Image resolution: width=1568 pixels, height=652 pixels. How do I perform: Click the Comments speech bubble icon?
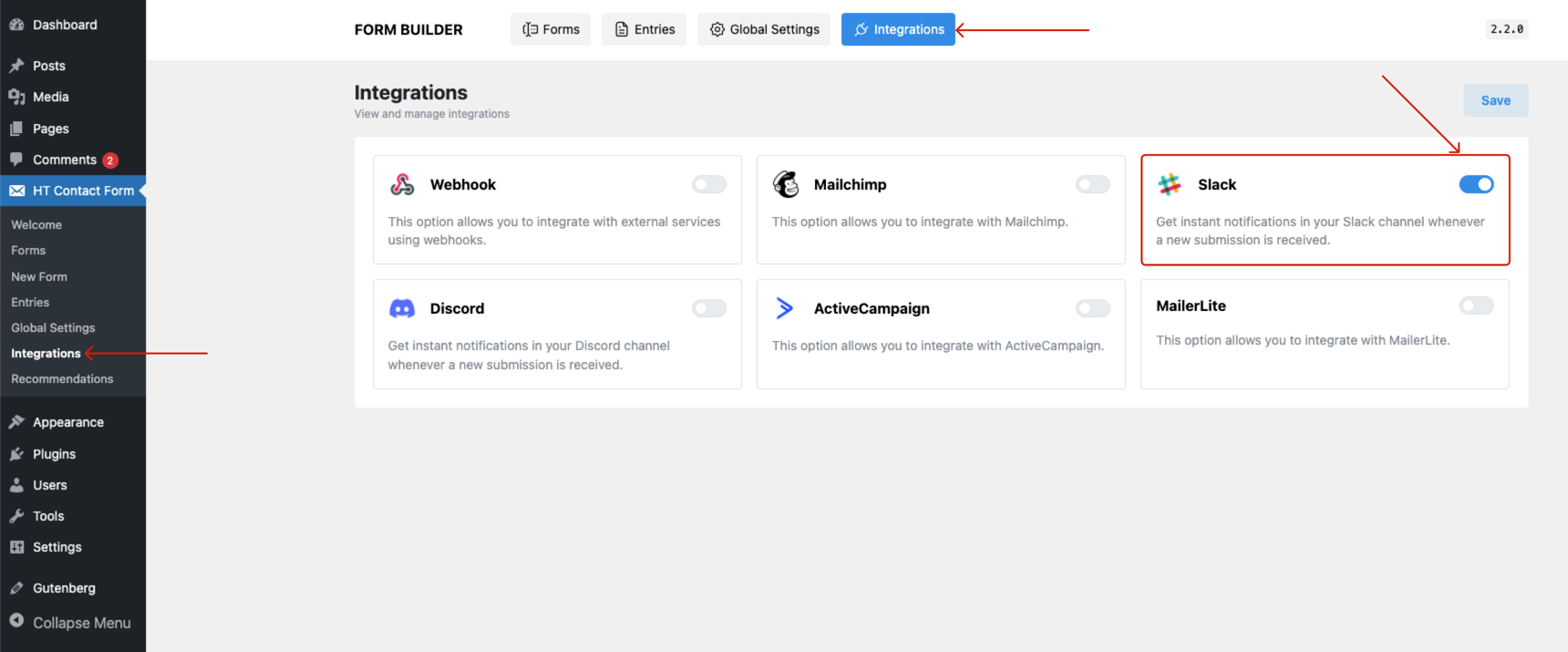[x=16, y=160]
